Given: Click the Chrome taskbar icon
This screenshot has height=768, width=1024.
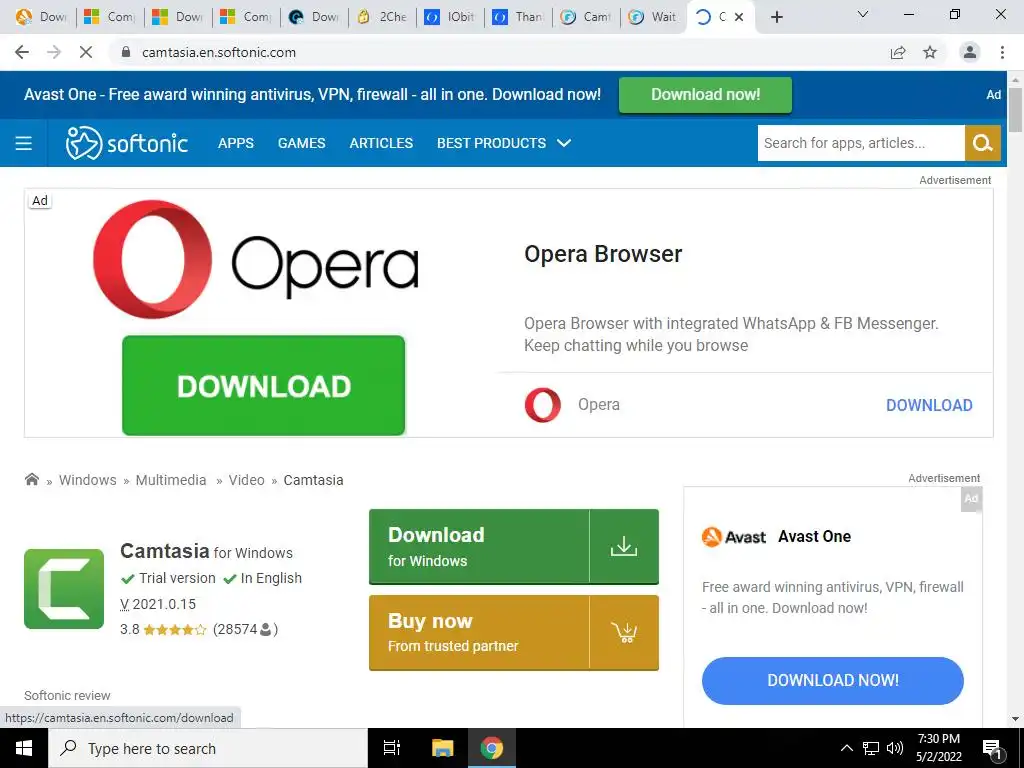Looking at the screenshot, I should [492, 748].
